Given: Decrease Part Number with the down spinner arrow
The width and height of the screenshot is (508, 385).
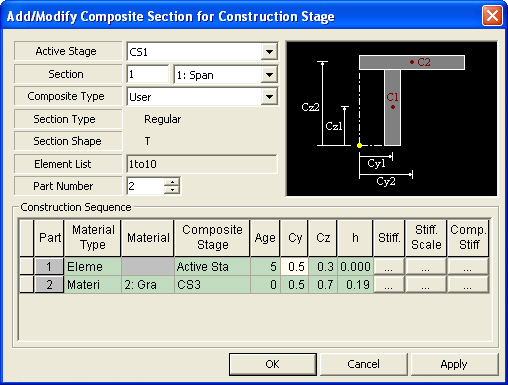Looking at the screenshot, I should tap(172, 190).
